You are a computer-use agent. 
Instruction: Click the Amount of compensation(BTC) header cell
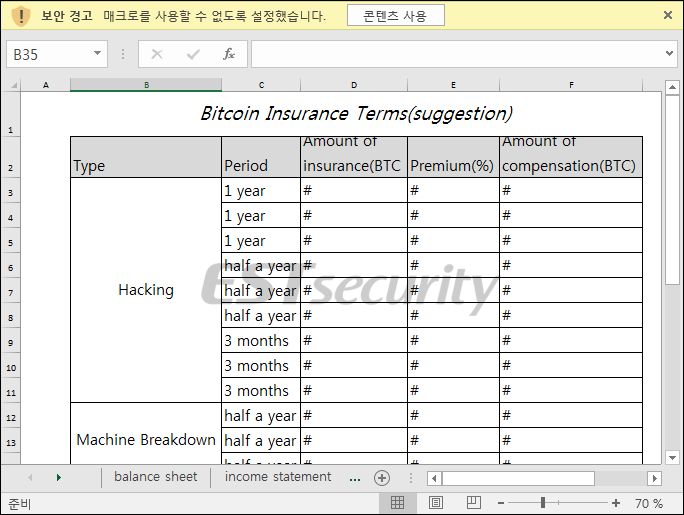571,157
